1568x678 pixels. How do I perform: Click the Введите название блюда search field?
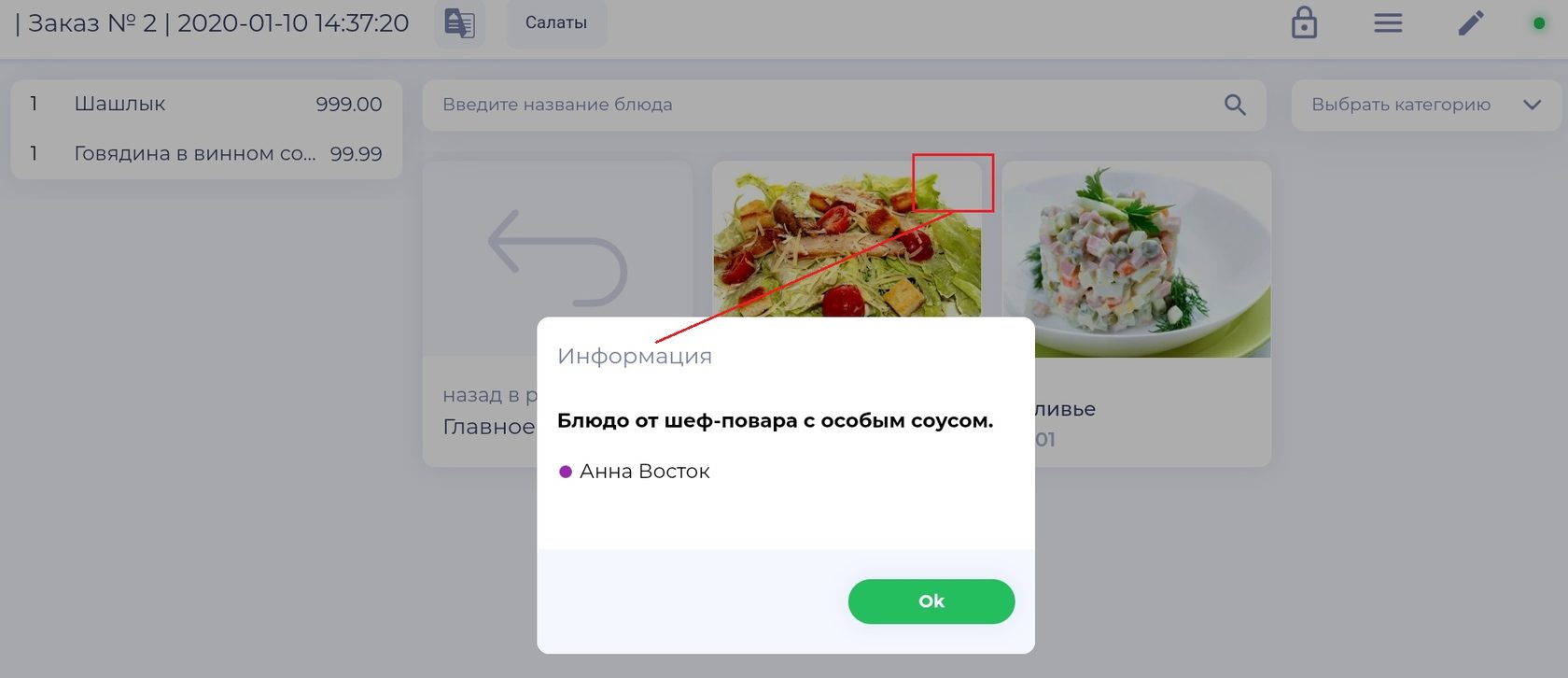point(844,105)
